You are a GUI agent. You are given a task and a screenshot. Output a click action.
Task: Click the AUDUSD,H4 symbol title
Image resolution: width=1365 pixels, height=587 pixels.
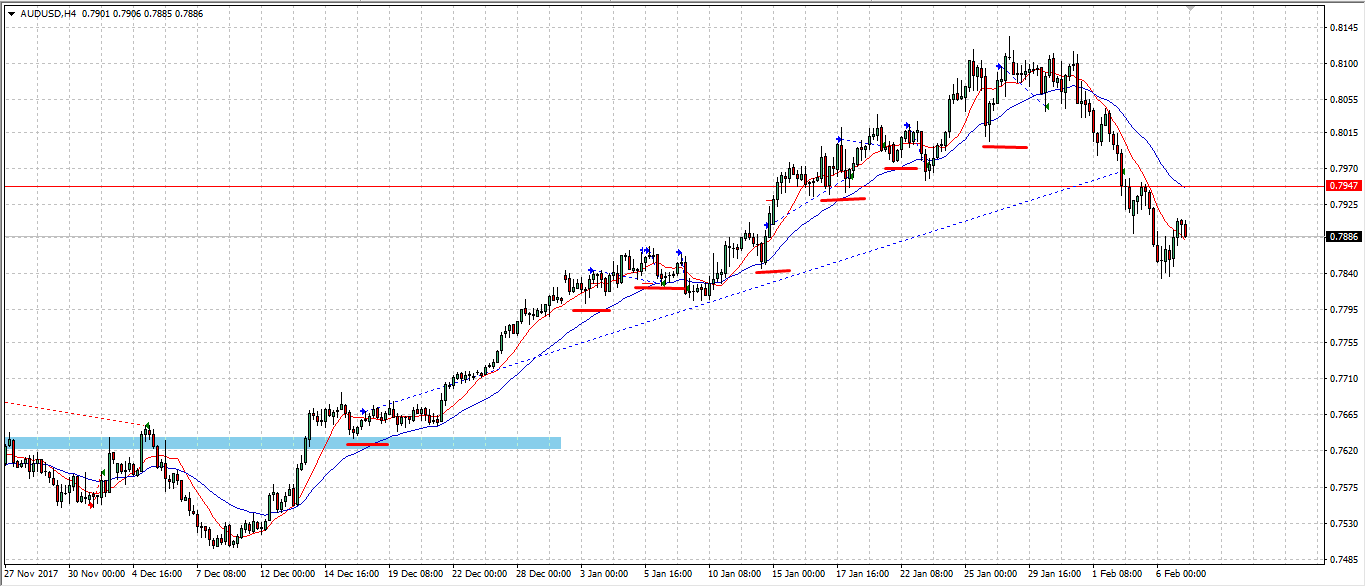coord(48,13)
